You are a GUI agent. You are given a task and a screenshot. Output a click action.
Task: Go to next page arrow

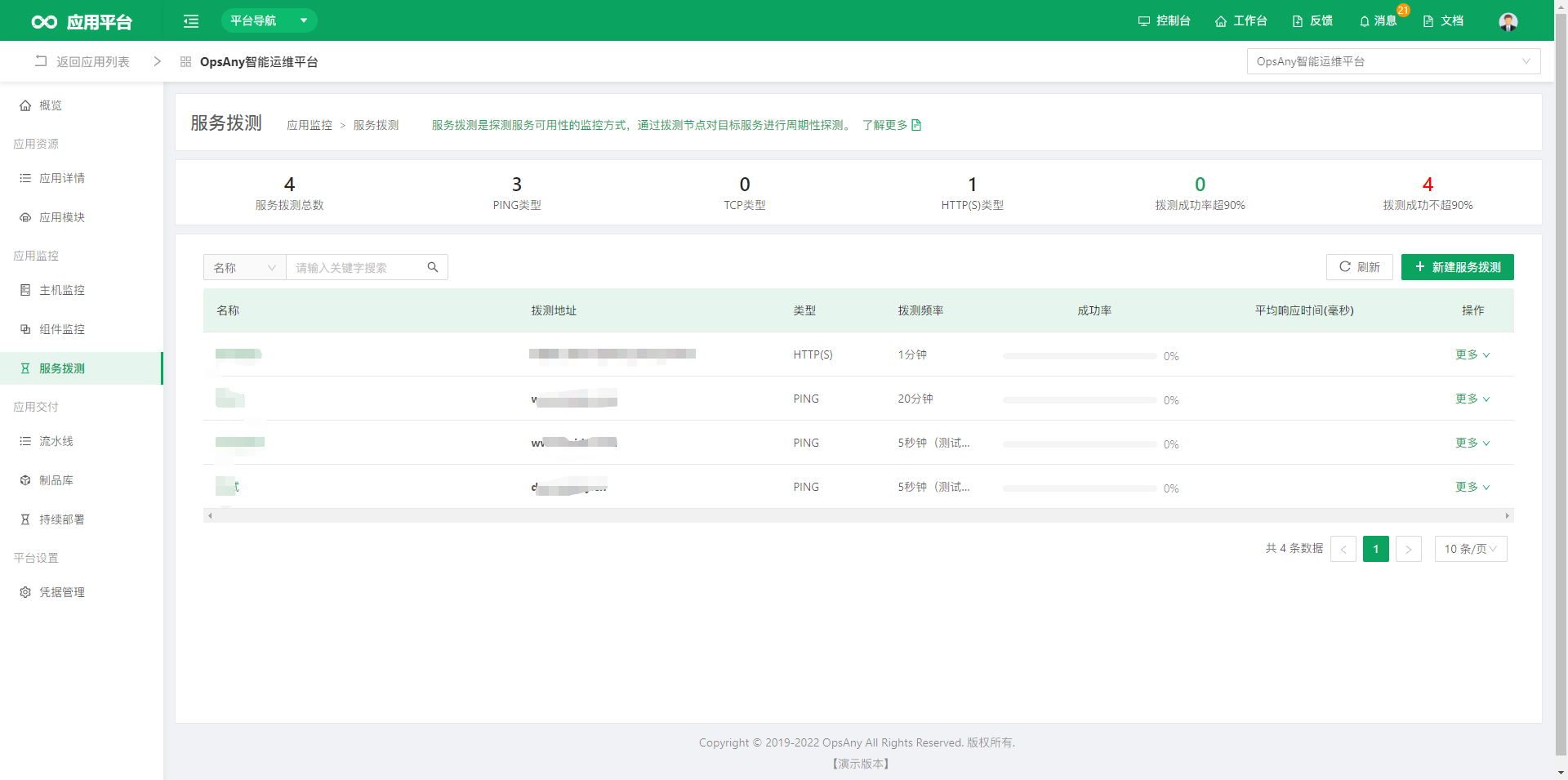(x=1409, y=549)
